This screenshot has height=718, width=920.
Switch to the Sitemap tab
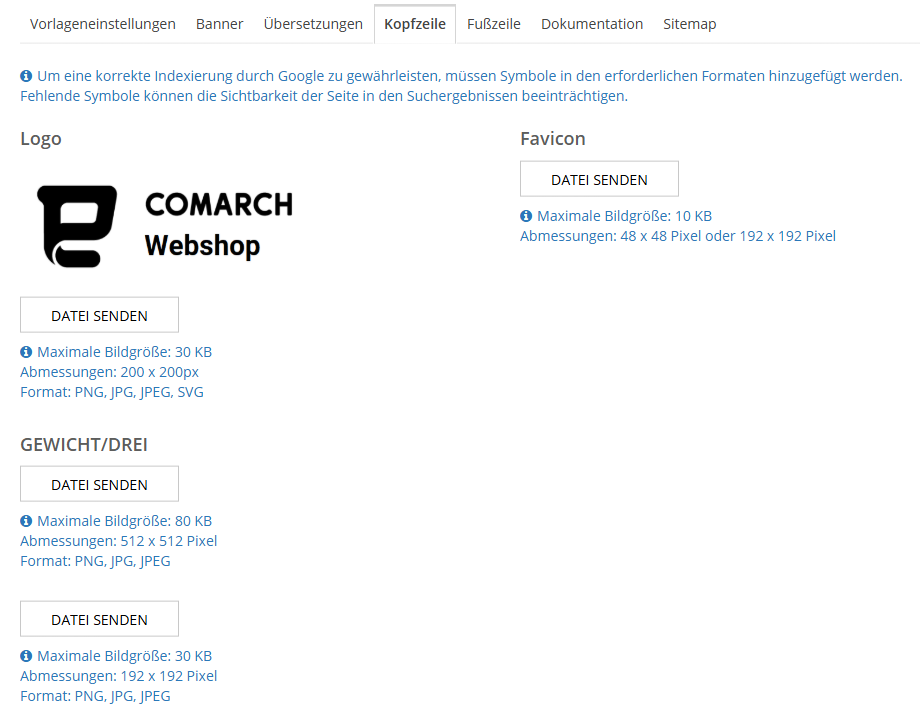point(689,24)
